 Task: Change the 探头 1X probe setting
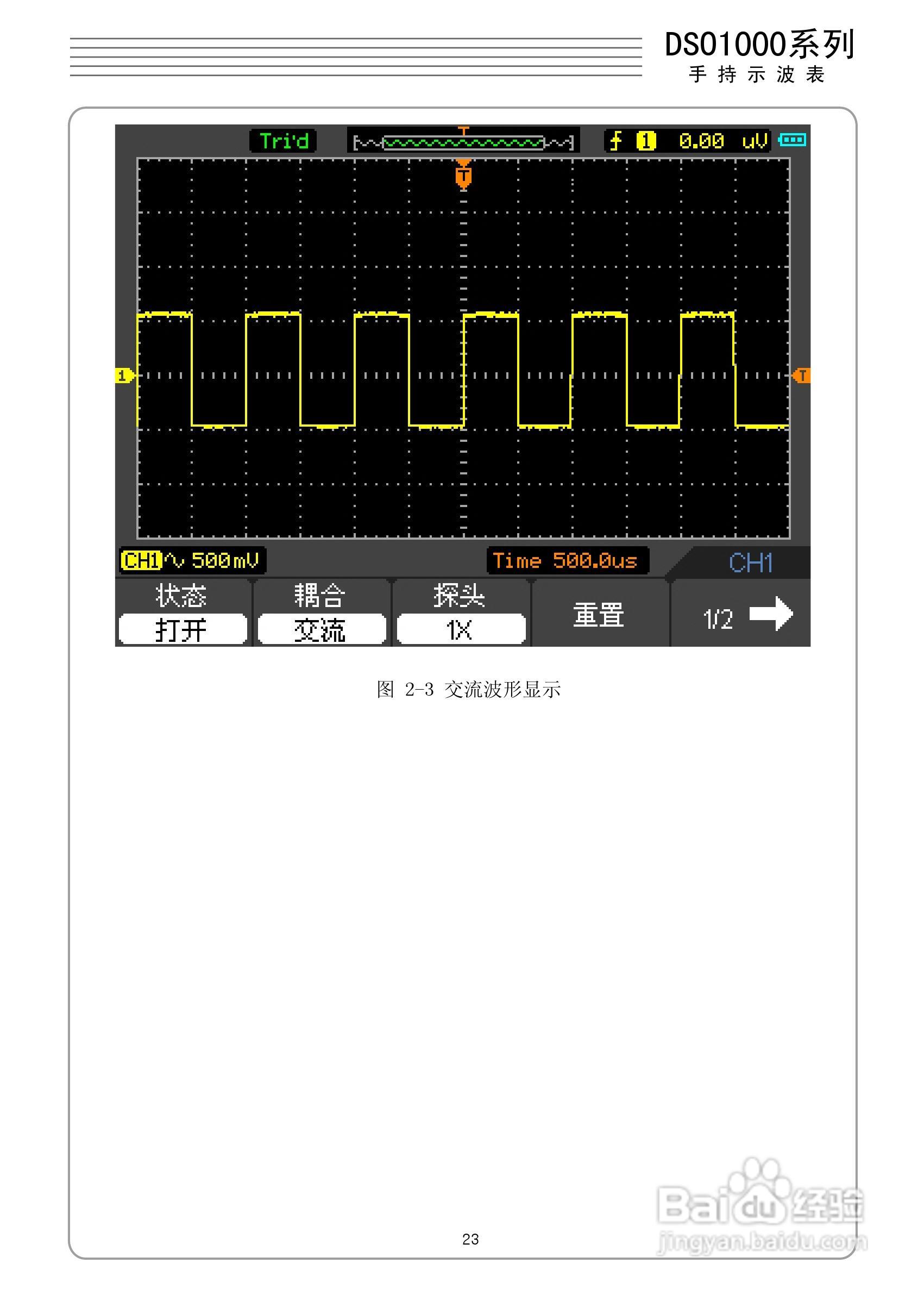click(x=461, y=612)
